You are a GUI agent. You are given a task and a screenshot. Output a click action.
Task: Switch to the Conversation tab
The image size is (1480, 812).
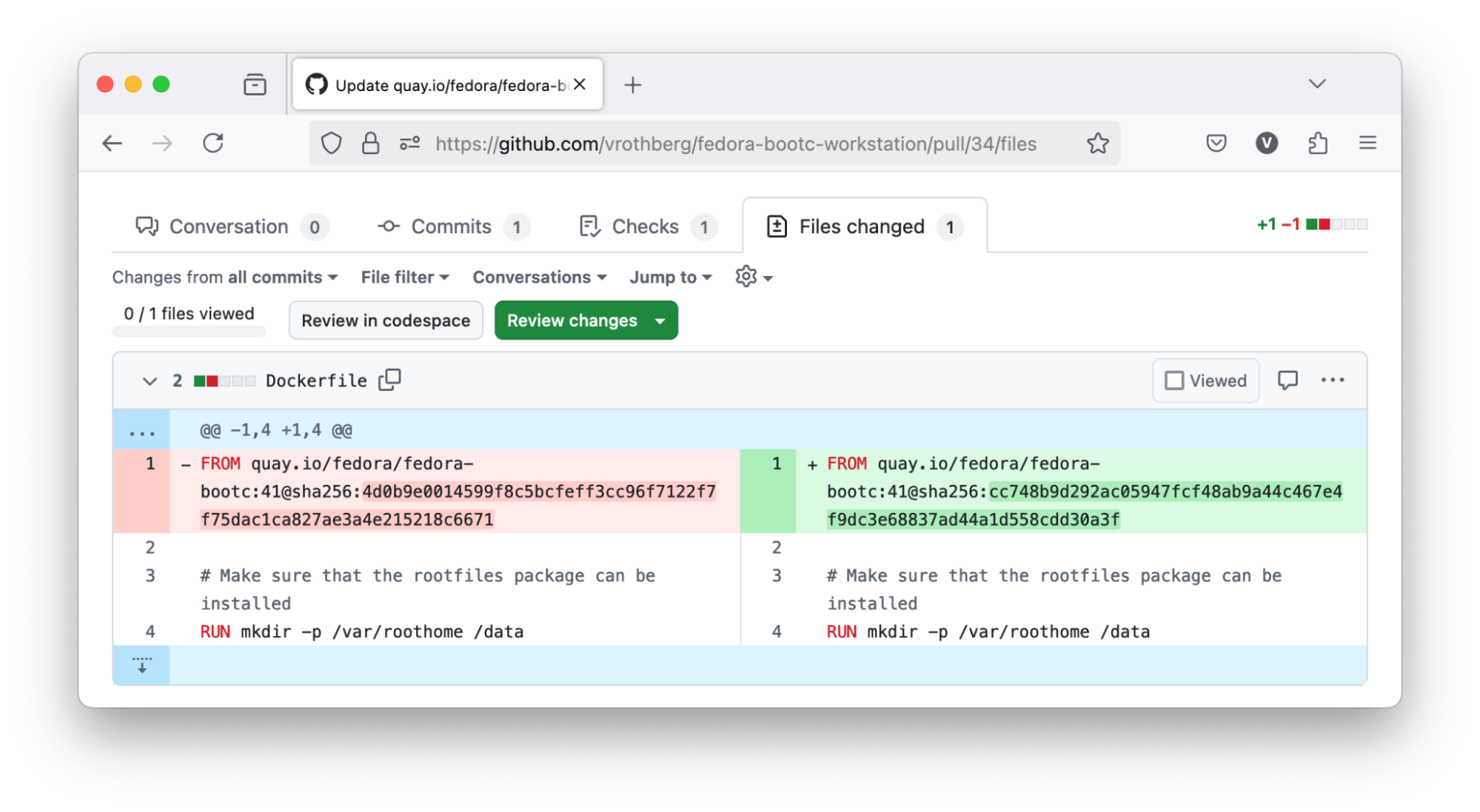(231, 227)
